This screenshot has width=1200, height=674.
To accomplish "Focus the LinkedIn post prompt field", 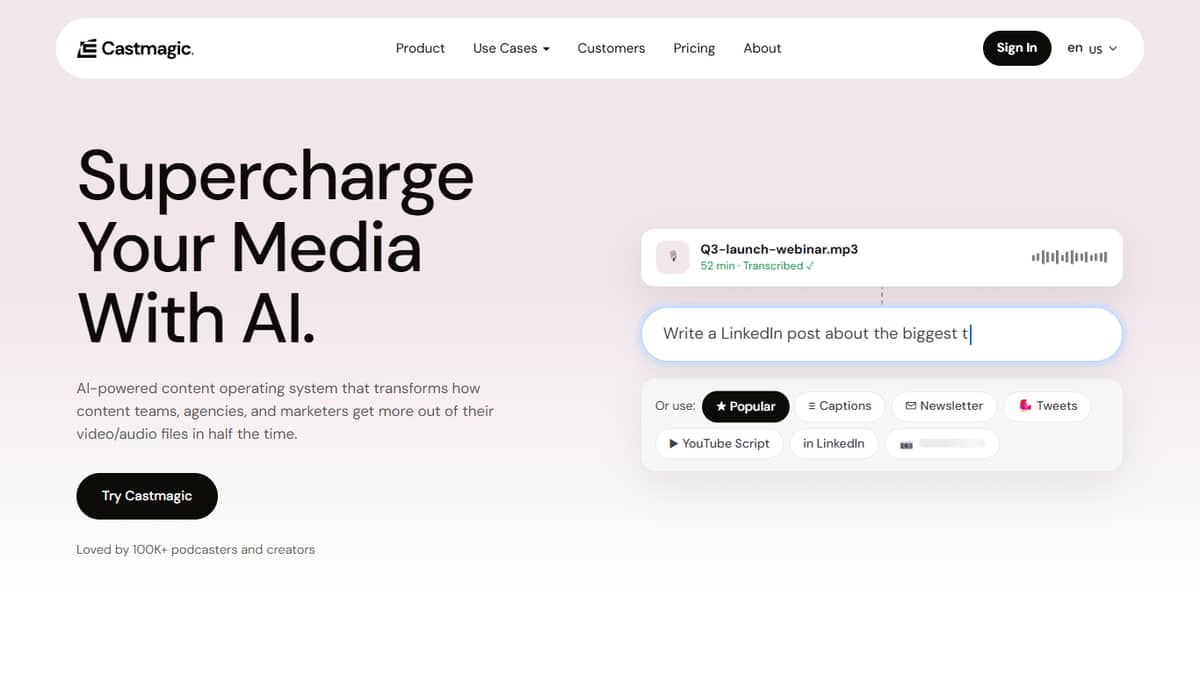I will (882, 334).
